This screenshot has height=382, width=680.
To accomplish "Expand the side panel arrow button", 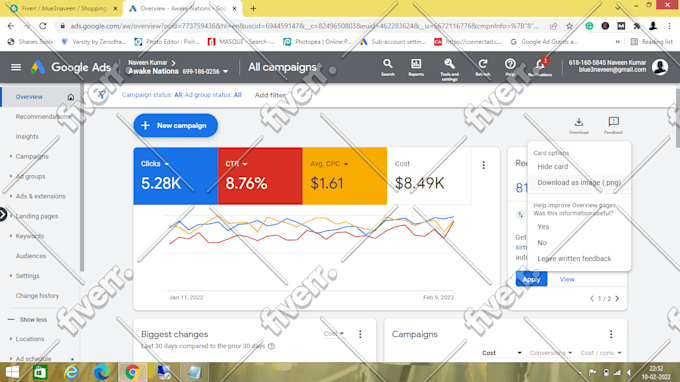I will click(x=3, y=214).
